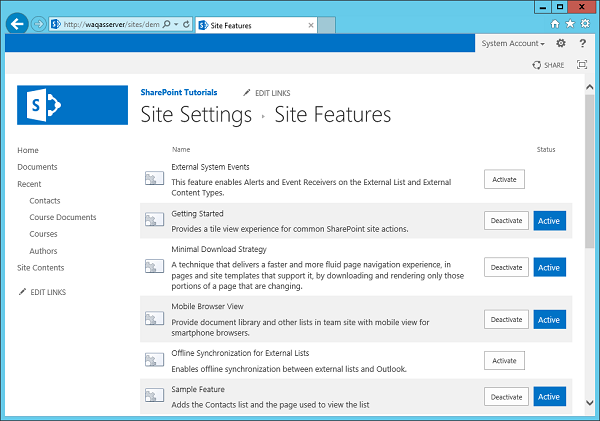The height and width of the screenshot is (421, 600).
Task: Click the Share icon in the ribbon
Action: tap(549, 65)
